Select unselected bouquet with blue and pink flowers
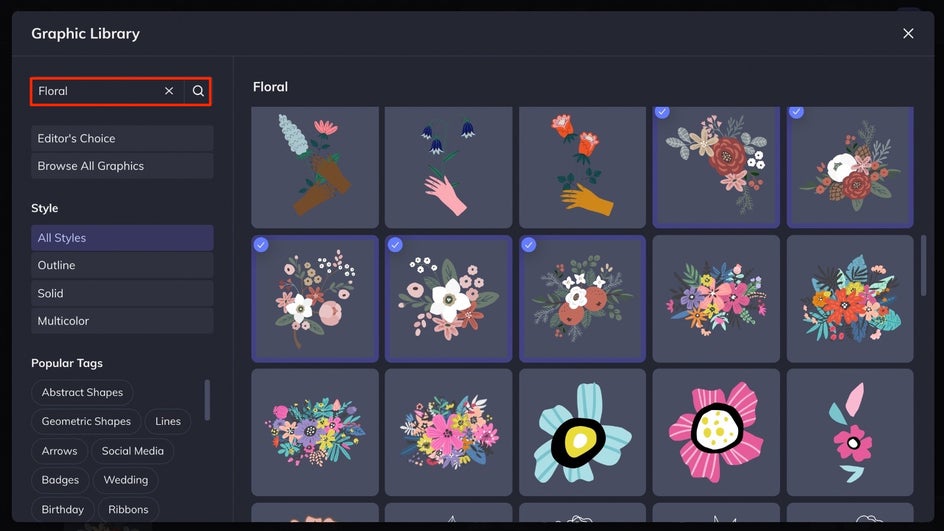The image size is (944, 531). (716, 299)
